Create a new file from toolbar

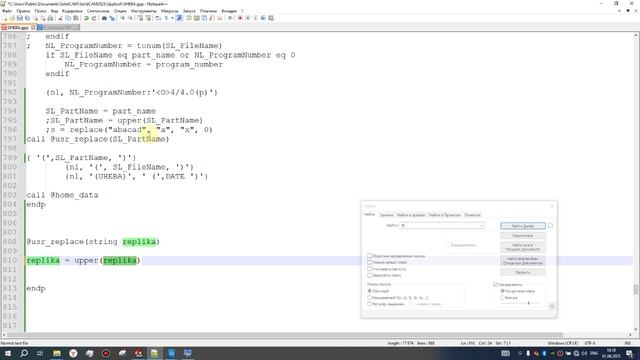(x=5, y=18)
